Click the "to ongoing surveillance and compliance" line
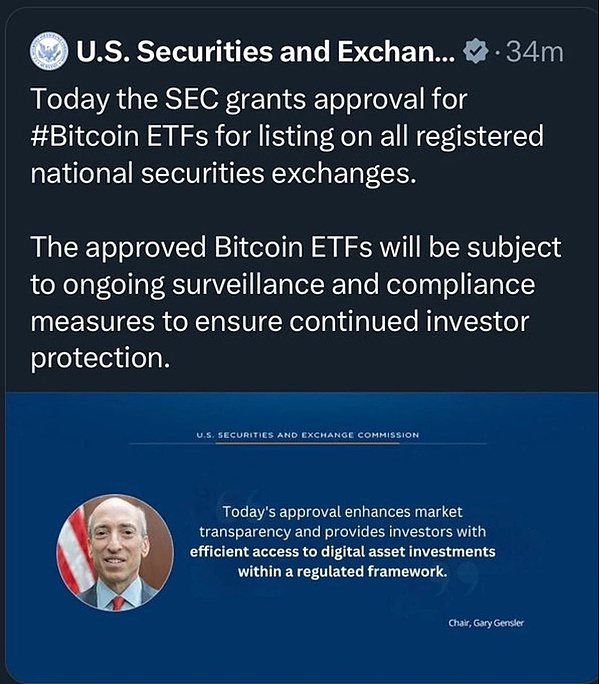This screenshot has height=684, width=600. click(x=283, y=284)
